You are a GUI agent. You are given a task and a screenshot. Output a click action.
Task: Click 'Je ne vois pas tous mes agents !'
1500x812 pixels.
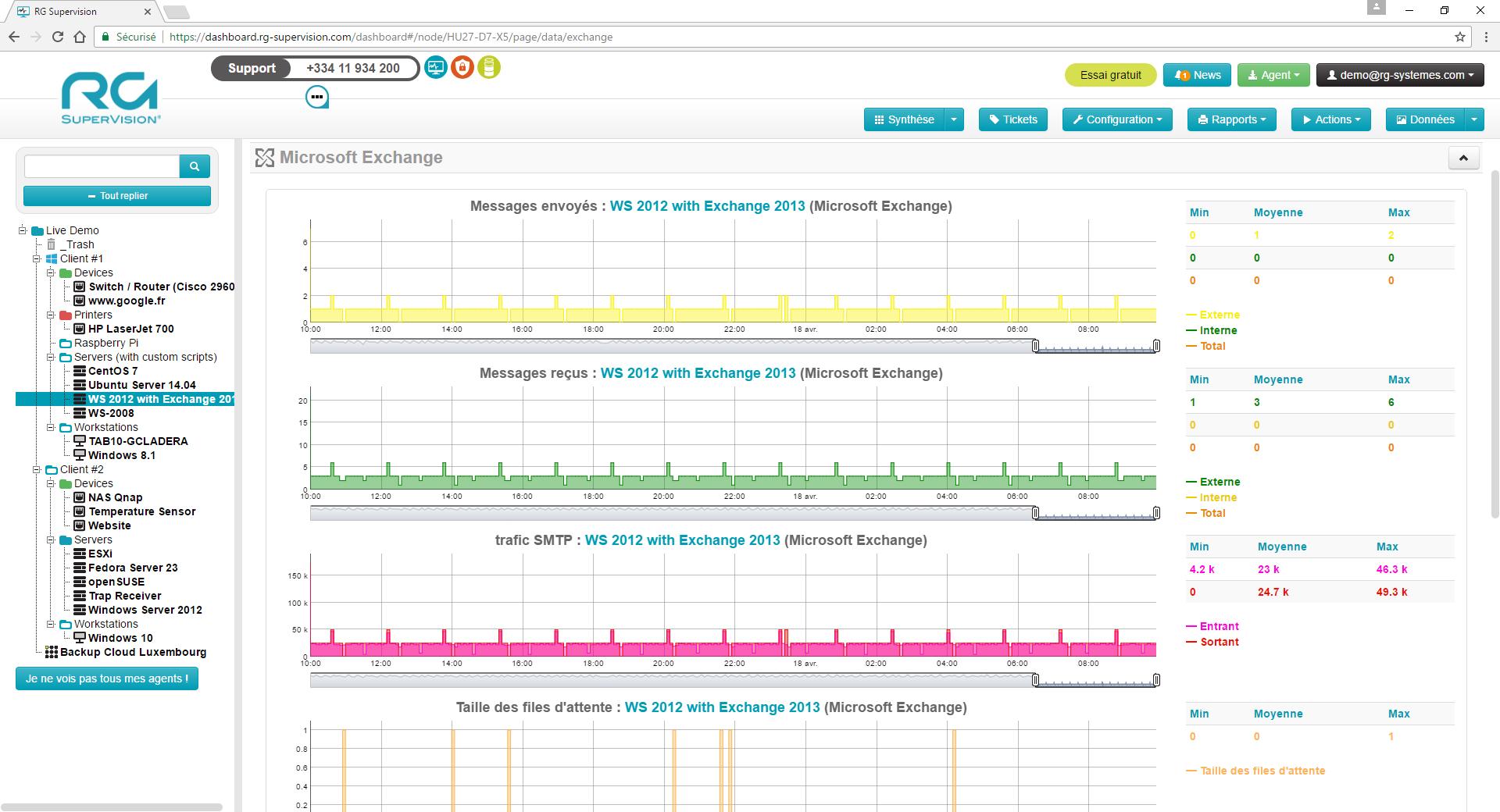tap(107, 678)
